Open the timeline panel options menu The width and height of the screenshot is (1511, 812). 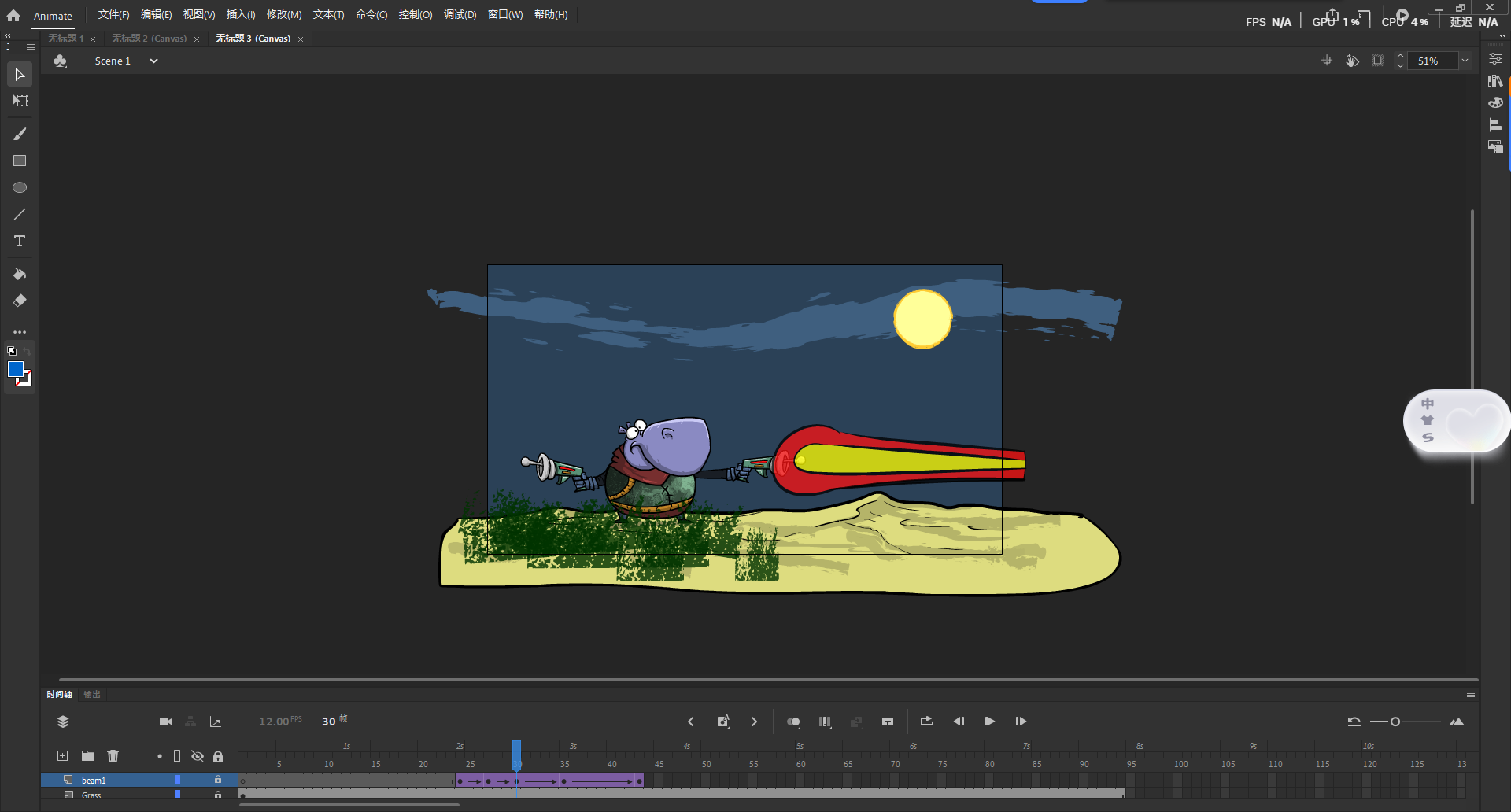[x=1471, y=694]
